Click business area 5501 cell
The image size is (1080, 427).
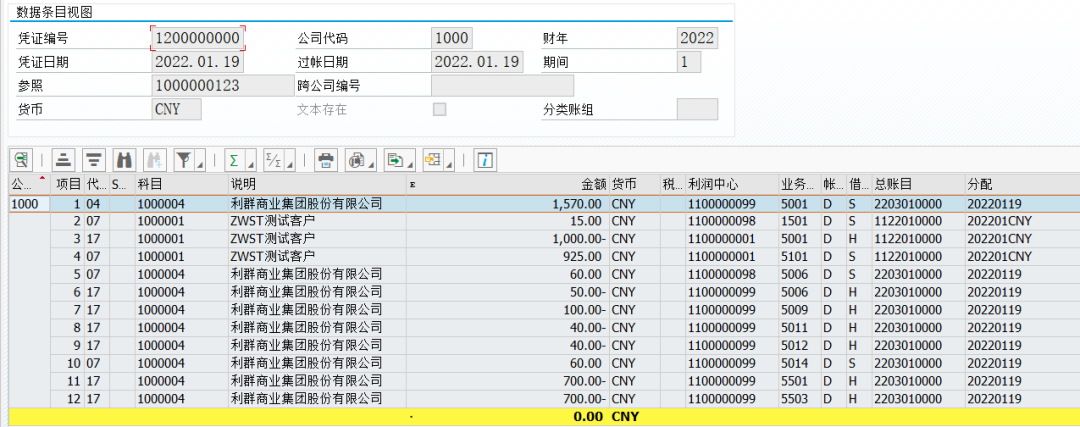pos(800,381)
